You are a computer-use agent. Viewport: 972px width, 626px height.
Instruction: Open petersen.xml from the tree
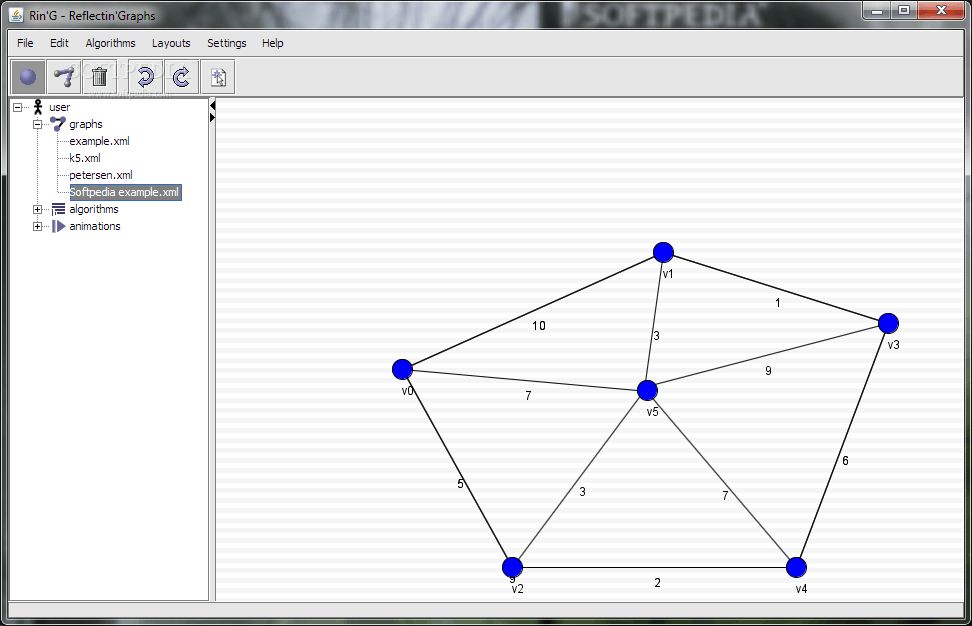click(100, 175)
